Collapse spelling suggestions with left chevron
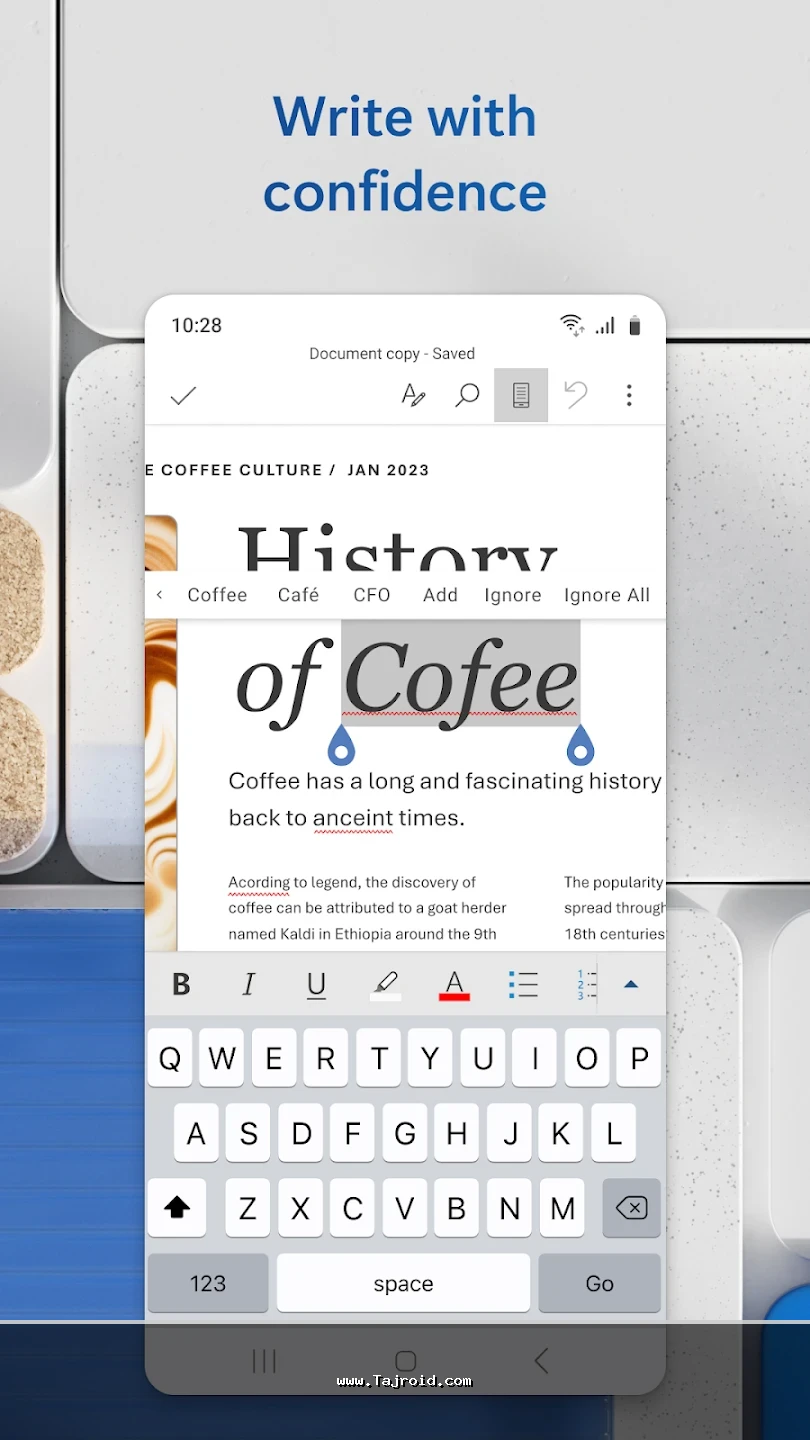The image size is (810, 1440). click(x=160, y=595)
